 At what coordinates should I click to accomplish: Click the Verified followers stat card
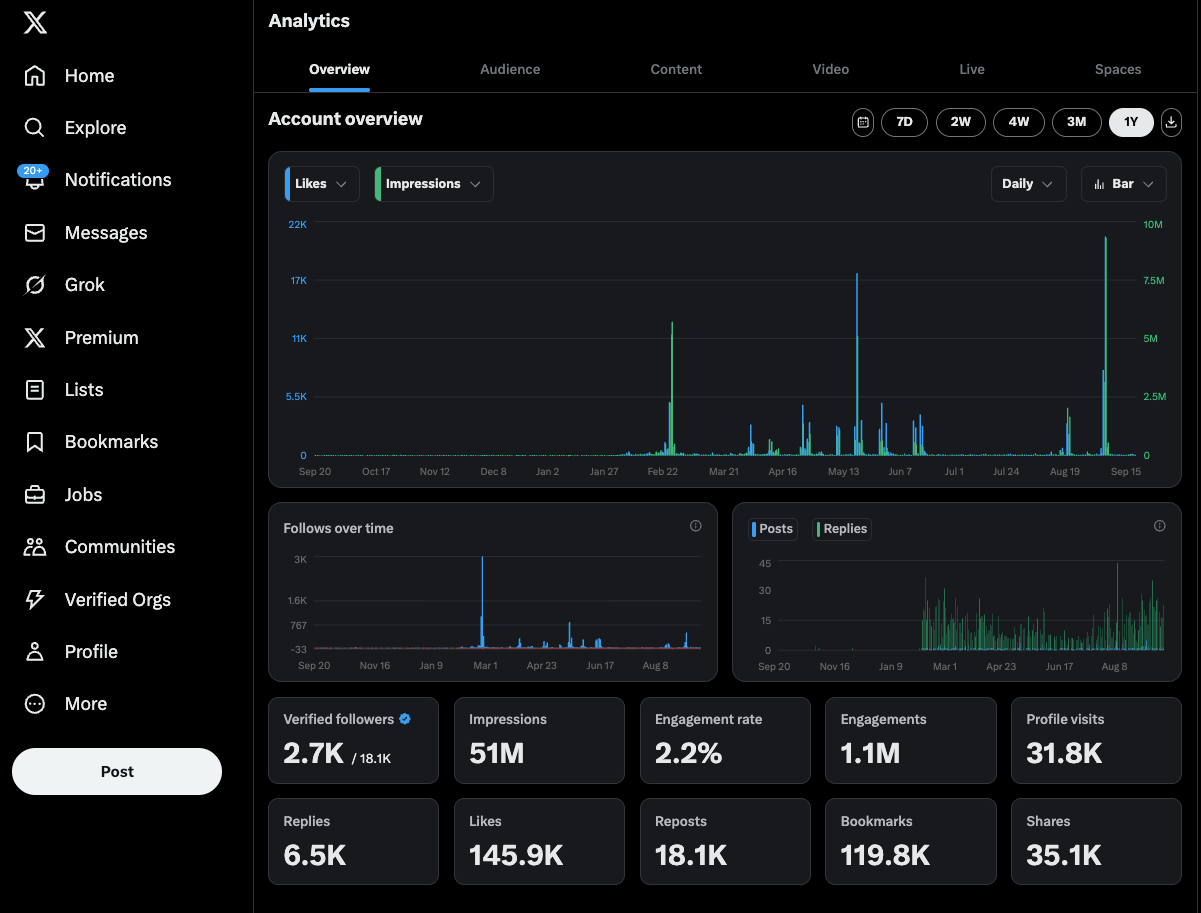point(353,740)
